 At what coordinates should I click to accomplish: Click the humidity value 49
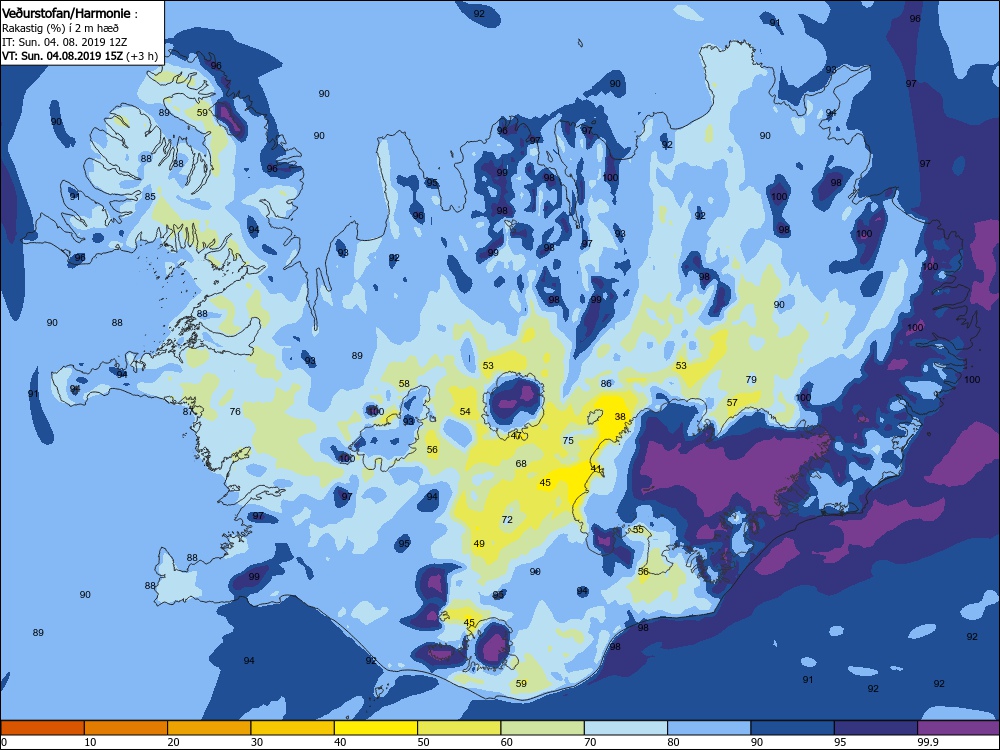point(479,543)
